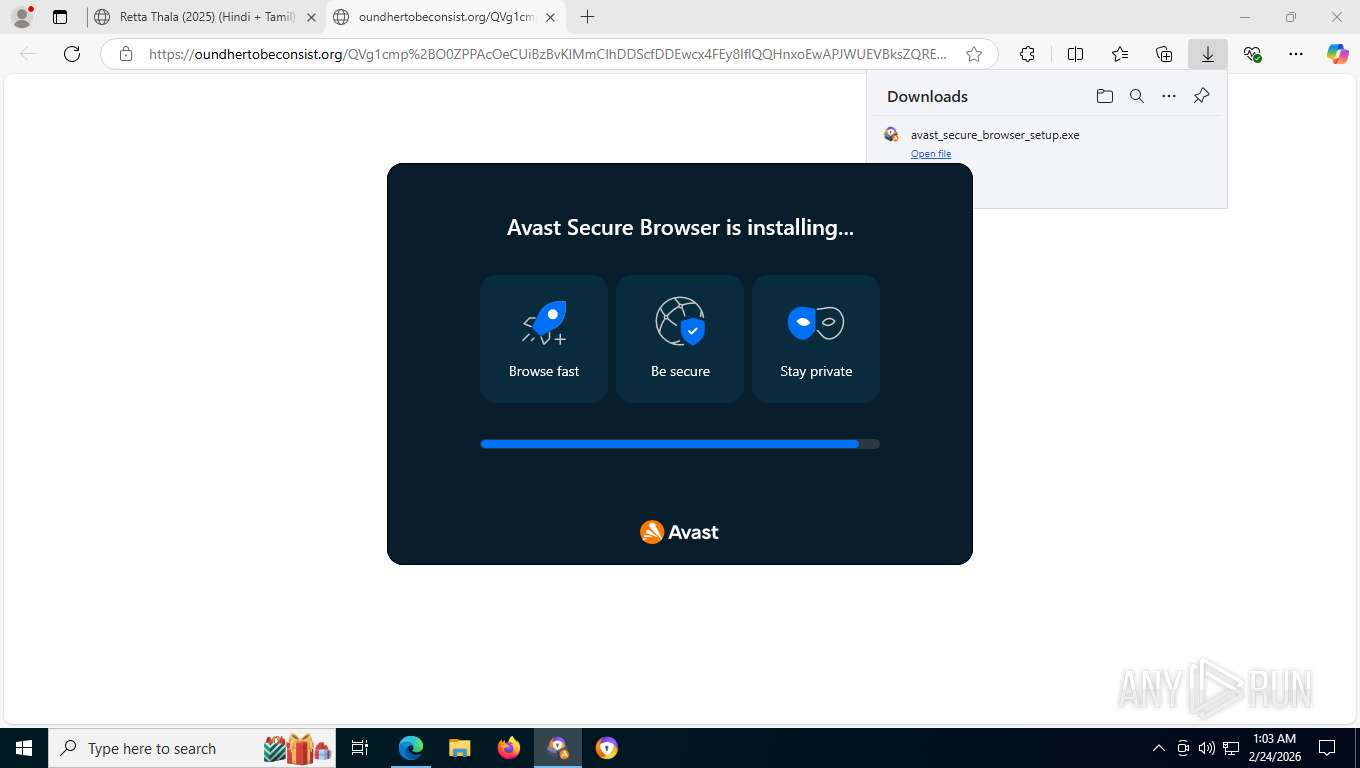Open the Edge profile icon
Screen dimensions: 1360x768
pyautogui.click(x=22, y=17)
